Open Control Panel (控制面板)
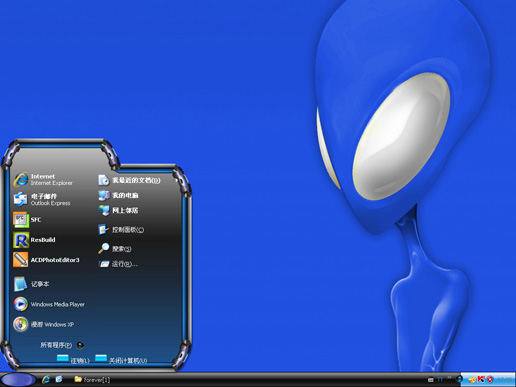 (121, 230)
